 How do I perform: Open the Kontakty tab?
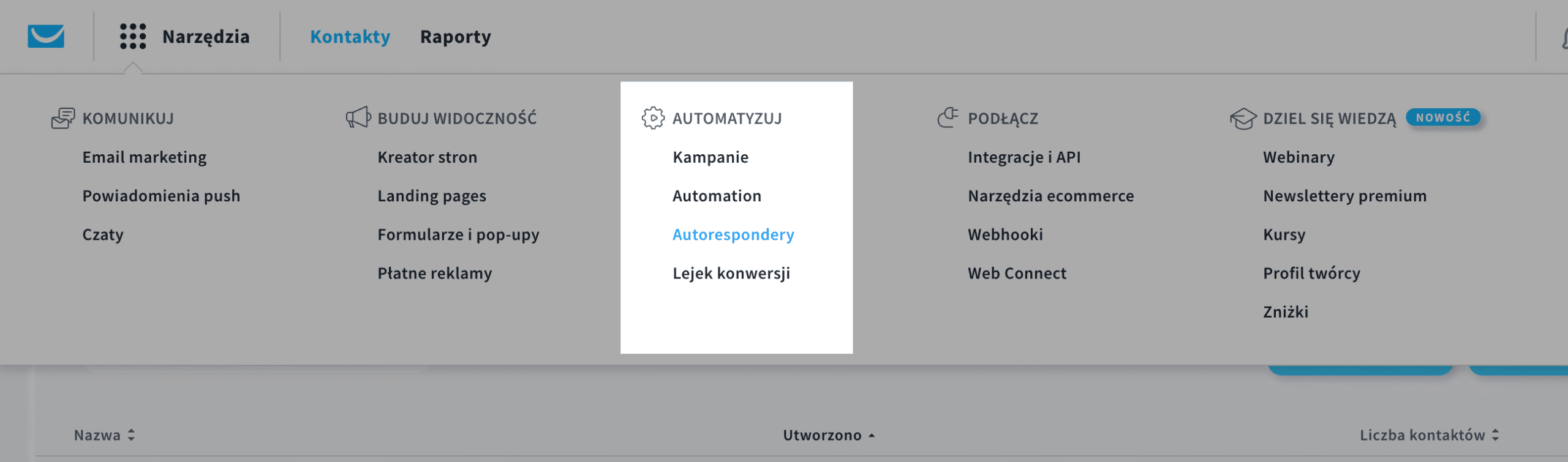[350, 37]
